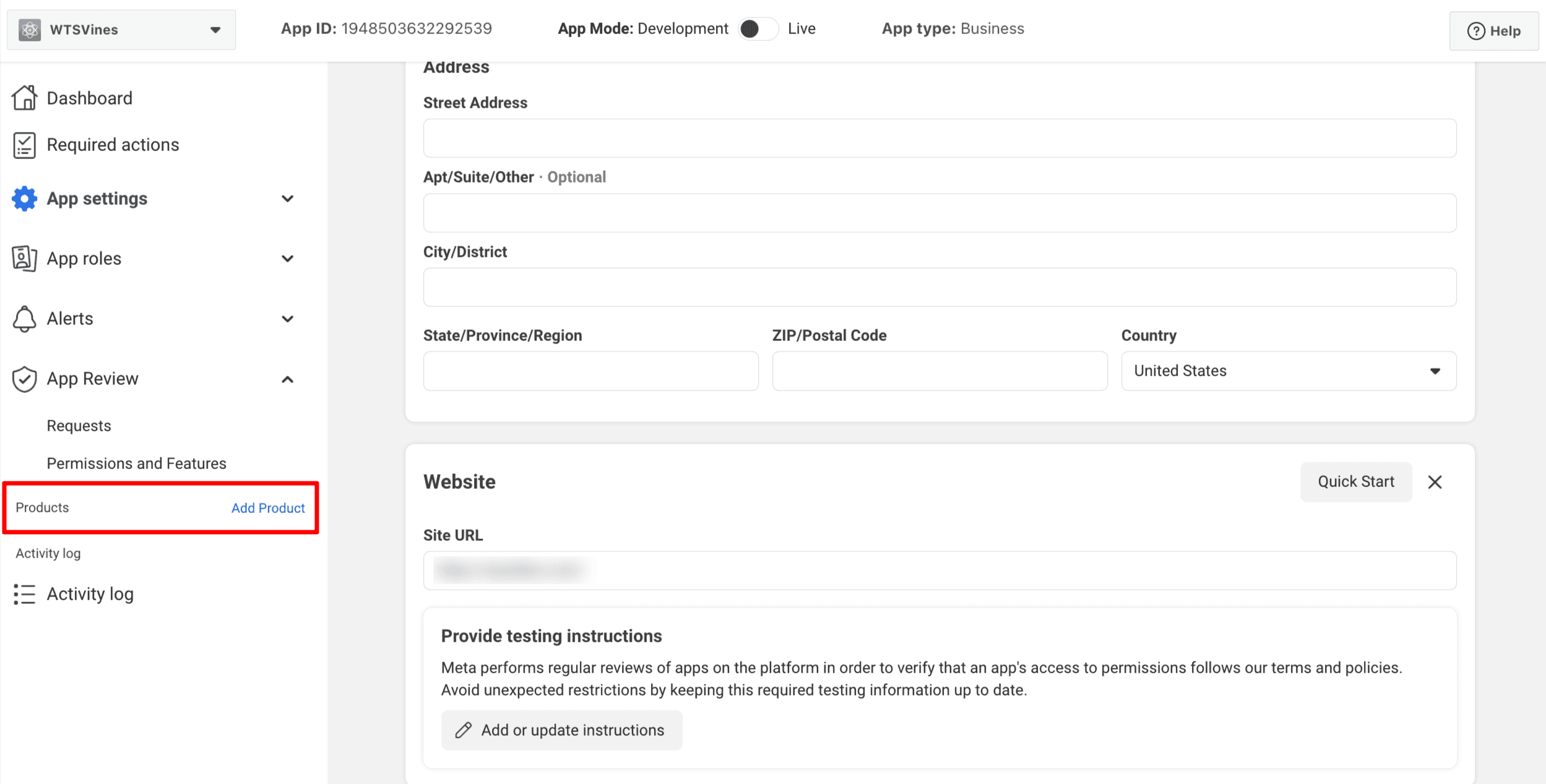Click the WTSVines app logo icon
The image size is (1546, 784).
29,30
